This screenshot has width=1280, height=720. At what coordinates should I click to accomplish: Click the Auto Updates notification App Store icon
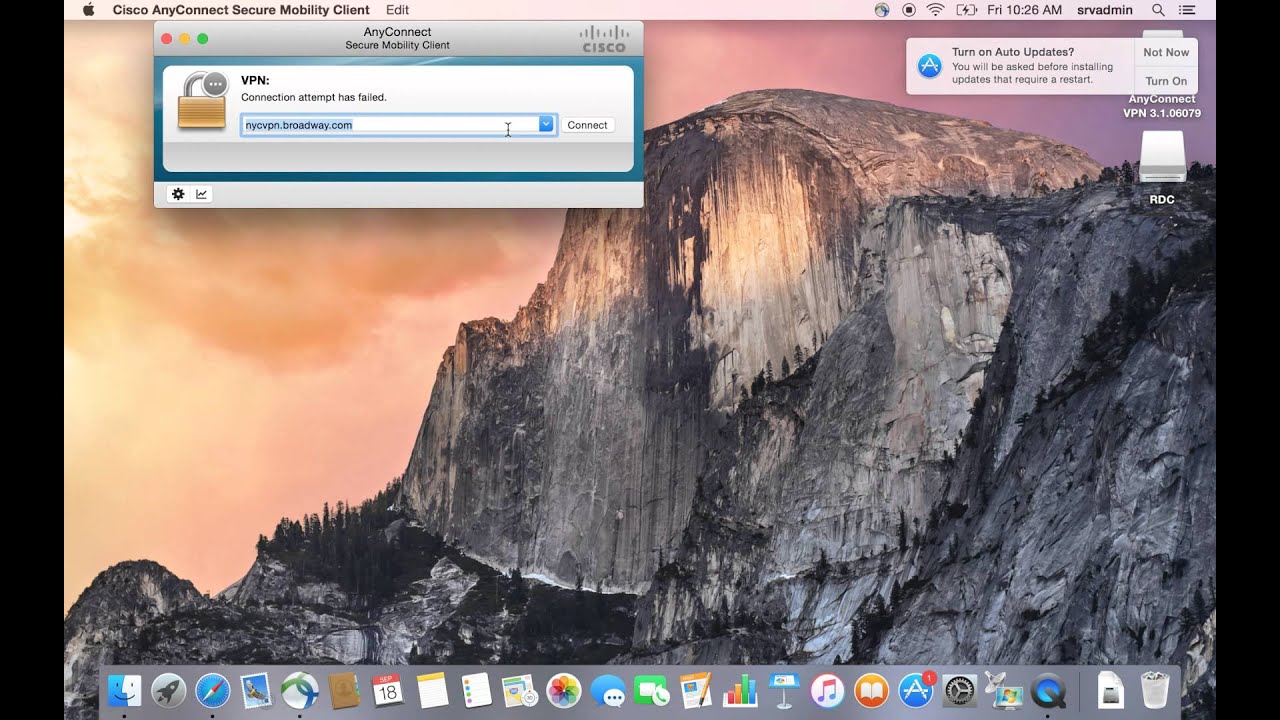pyautogui.click(x=930, y=66)
